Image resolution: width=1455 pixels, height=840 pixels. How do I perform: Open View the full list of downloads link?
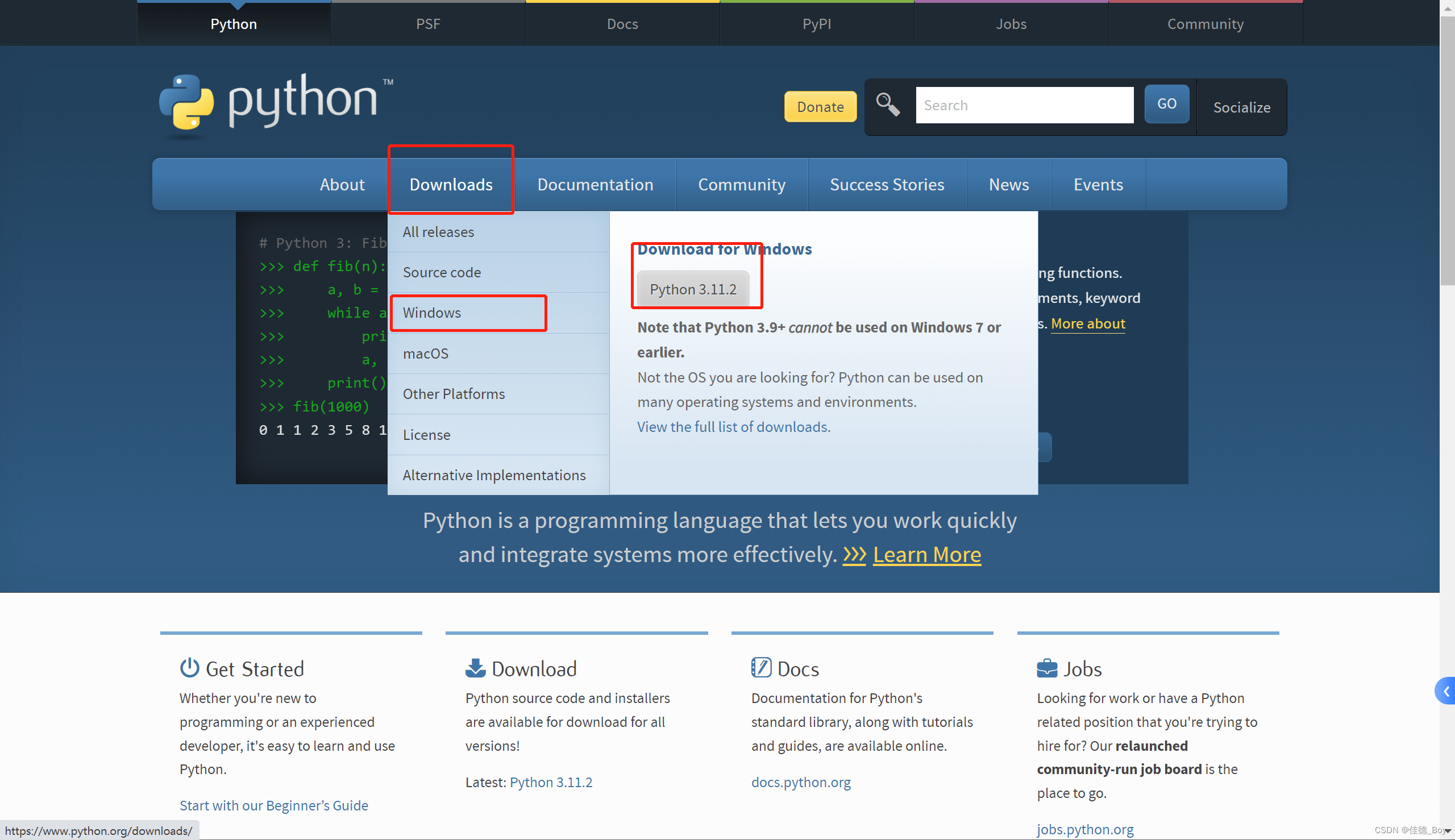pos(733,427)
